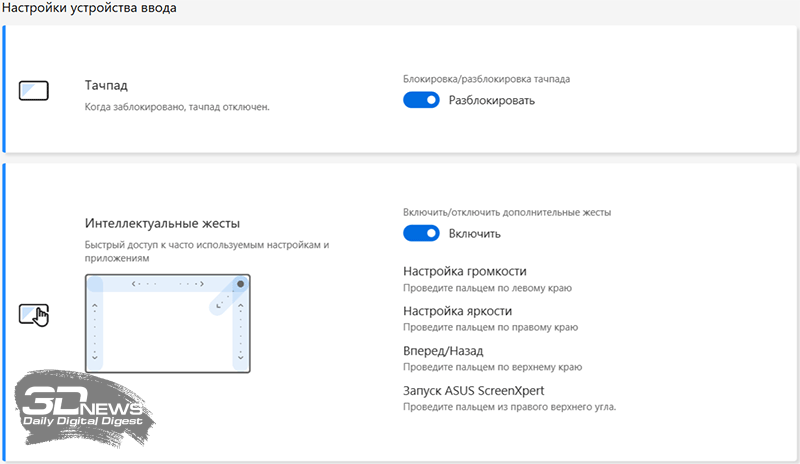Click the right edge strip in touchpad illustration
Screen dimensions: 800x464
click(x=238, y=330)
